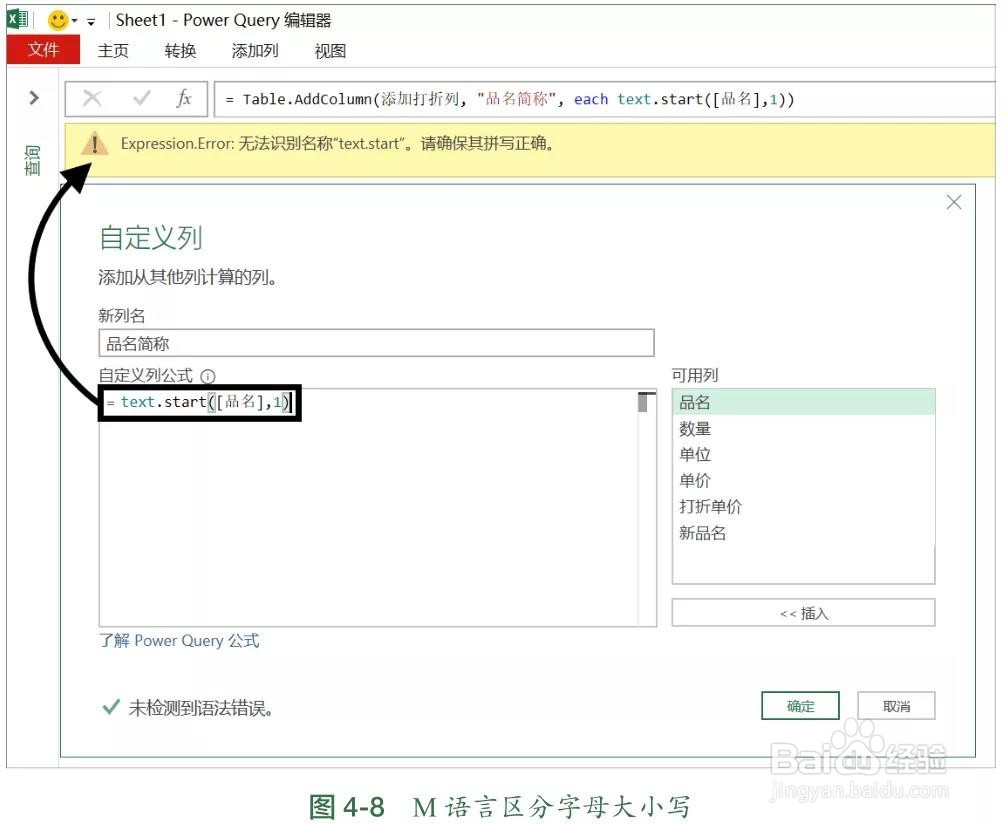The width and height of the screenshot is (1004, 825).
Task: Click the smiley face feedback icon
Action: tap(58, 20)
